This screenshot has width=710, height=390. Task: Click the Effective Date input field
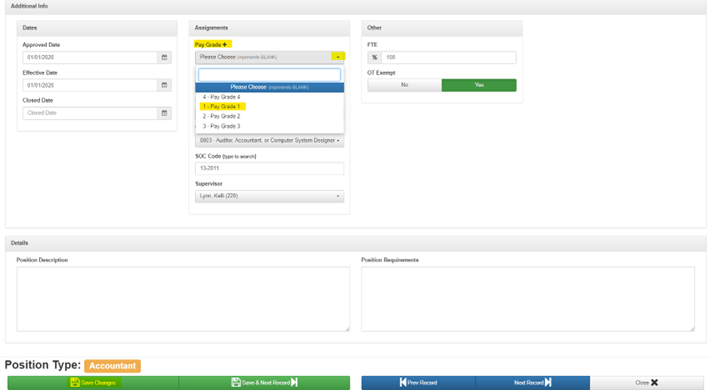90,85
